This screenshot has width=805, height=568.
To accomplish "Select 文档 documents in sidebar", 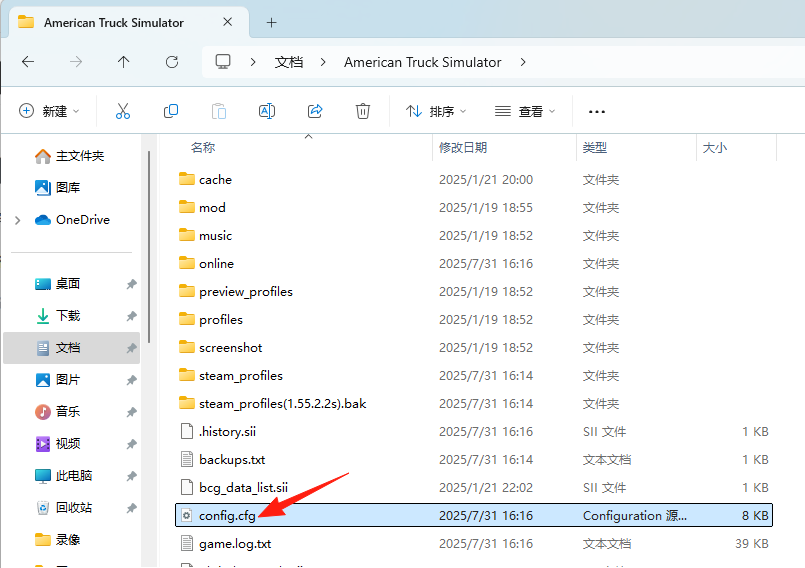I will (71, 348).
